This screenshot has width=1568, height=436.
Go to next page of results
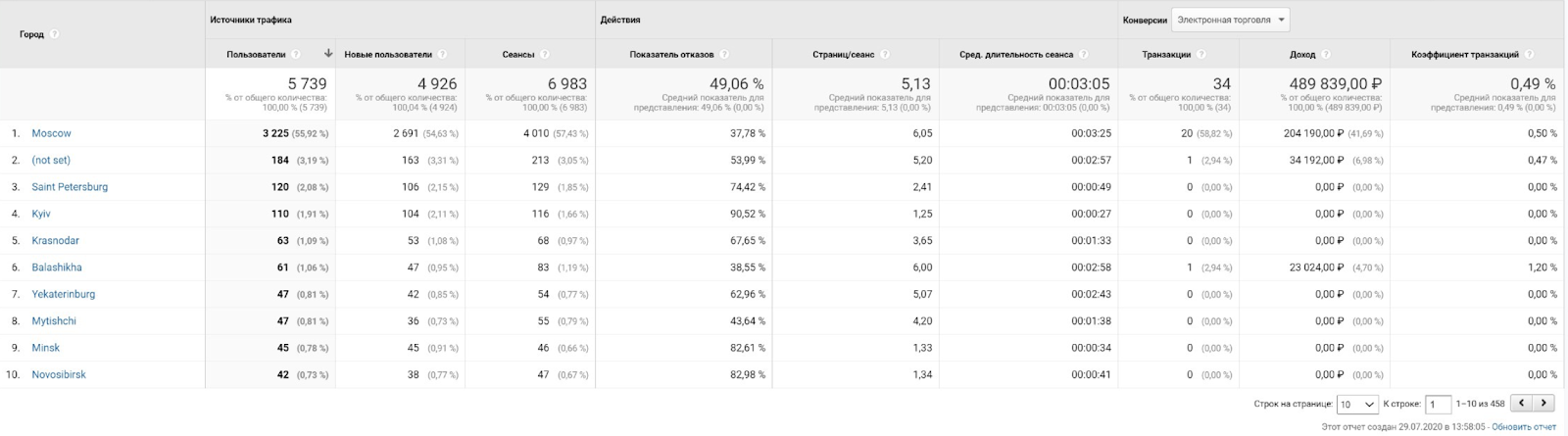click(x=1544, y=403)
